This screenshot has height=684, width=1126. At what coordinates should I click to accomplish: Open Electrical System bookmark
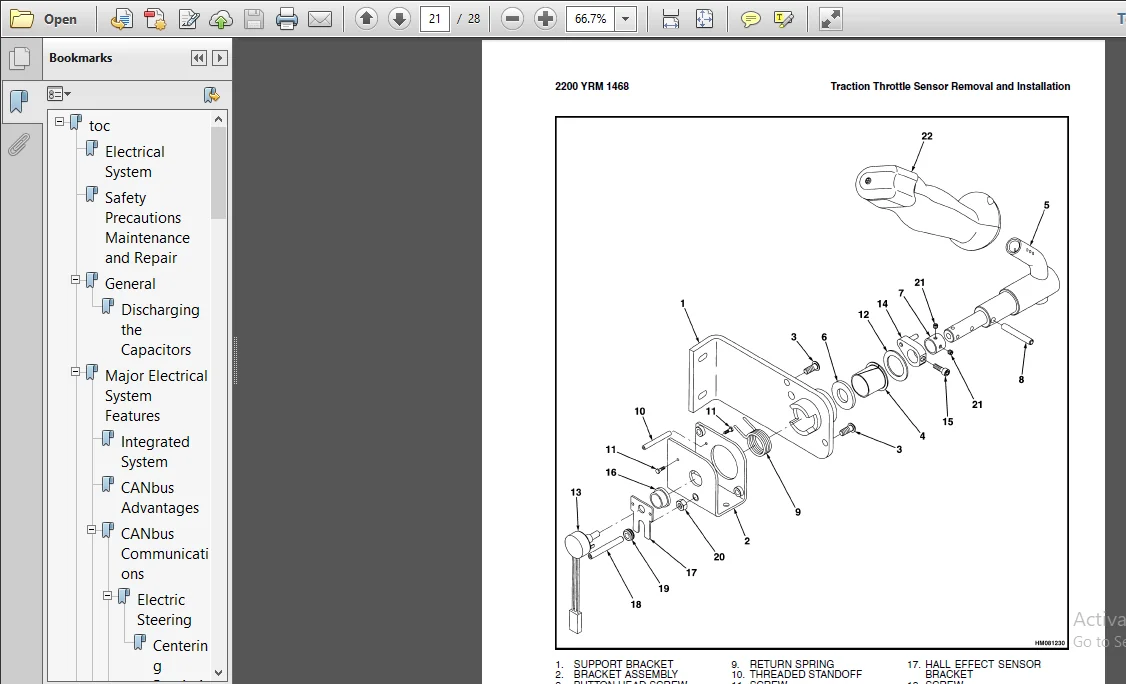[x=134, y=162]
